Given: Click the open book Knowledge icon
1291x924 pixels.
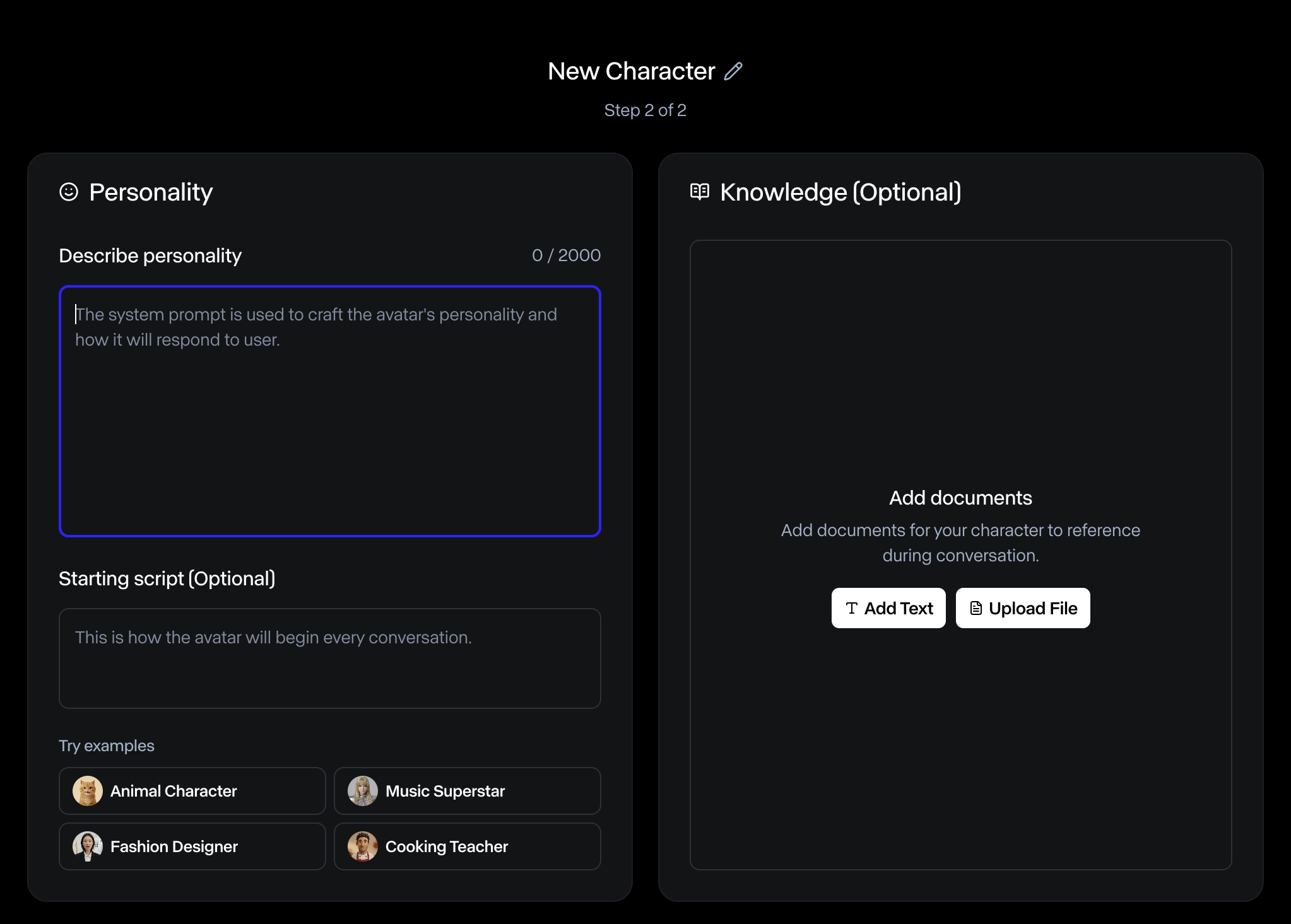Looking at the screenshot, I should click(700, 191).
